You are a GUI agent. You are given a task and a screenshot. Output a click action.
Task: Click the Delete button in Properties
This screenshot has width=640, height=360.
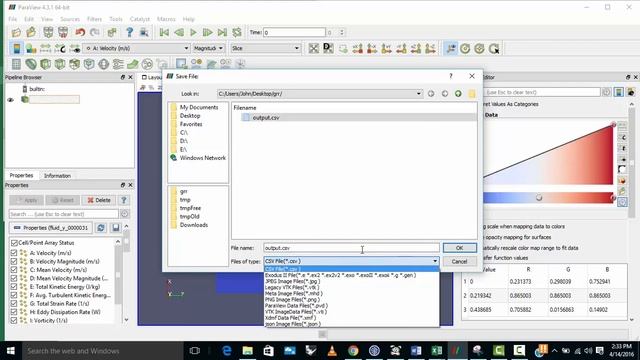pos(99,200)
